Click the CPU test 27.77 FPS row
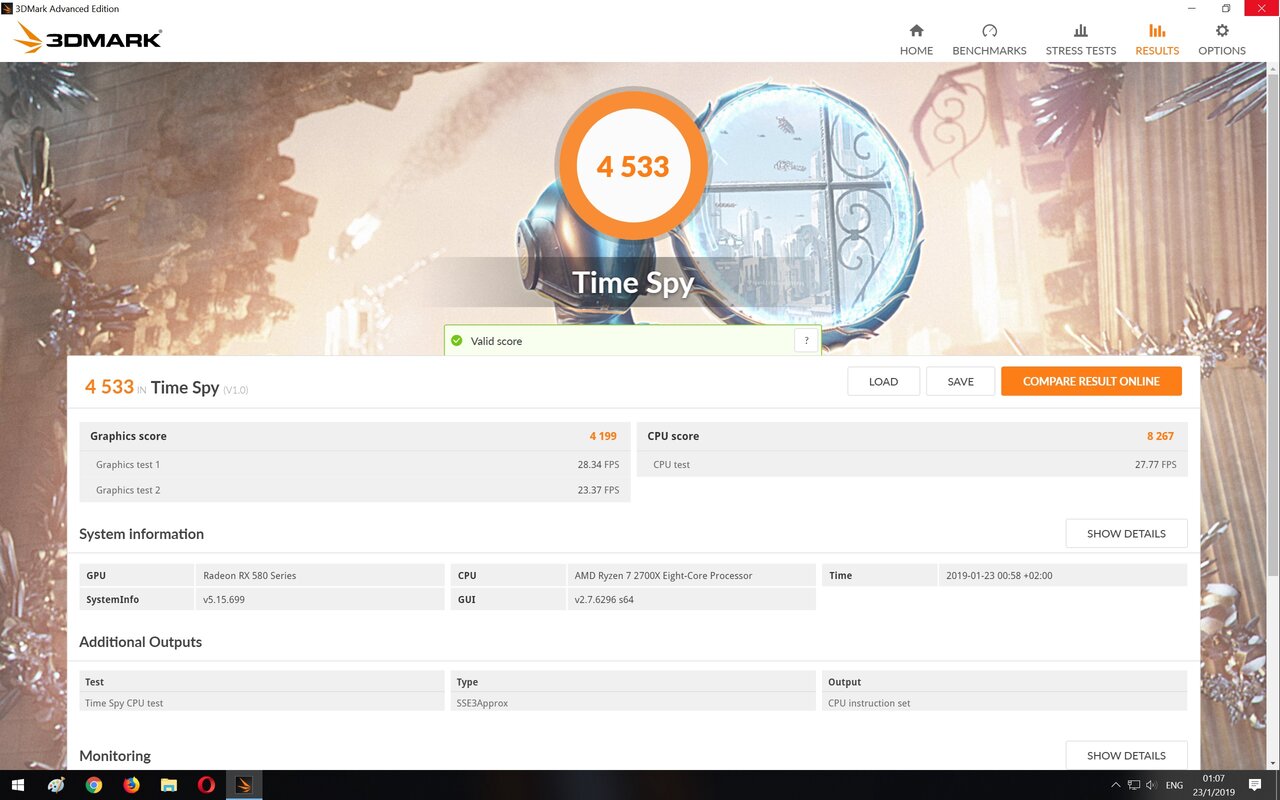 pos(912,464)
